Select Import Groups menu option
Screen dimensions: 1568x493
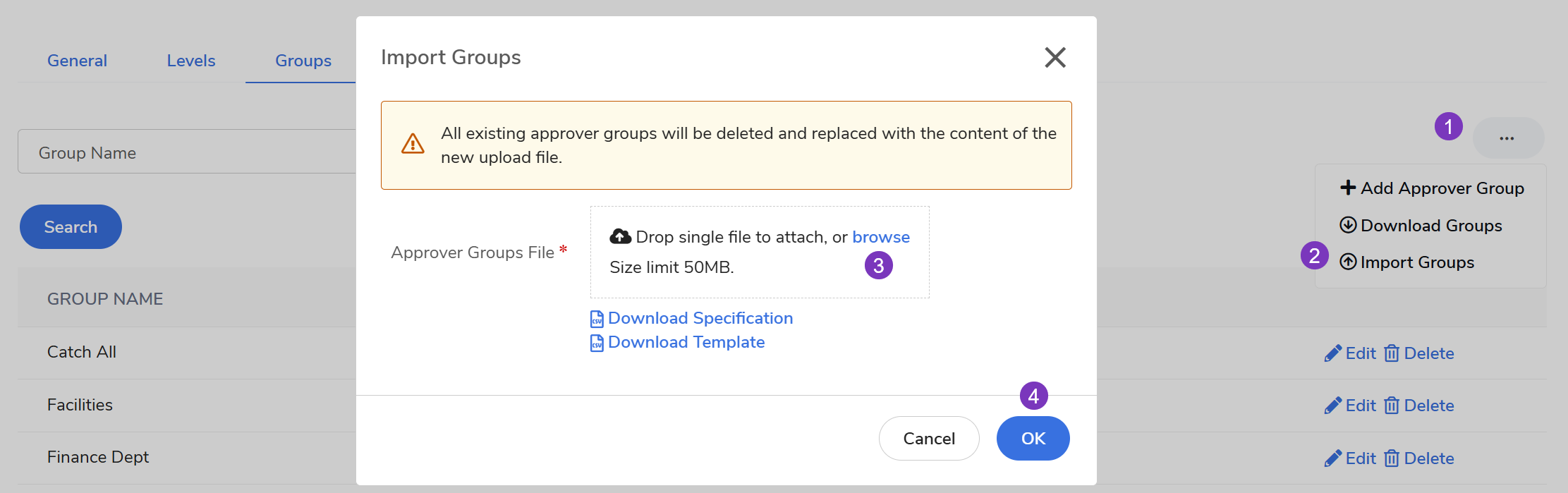[x=1407, y=262]
